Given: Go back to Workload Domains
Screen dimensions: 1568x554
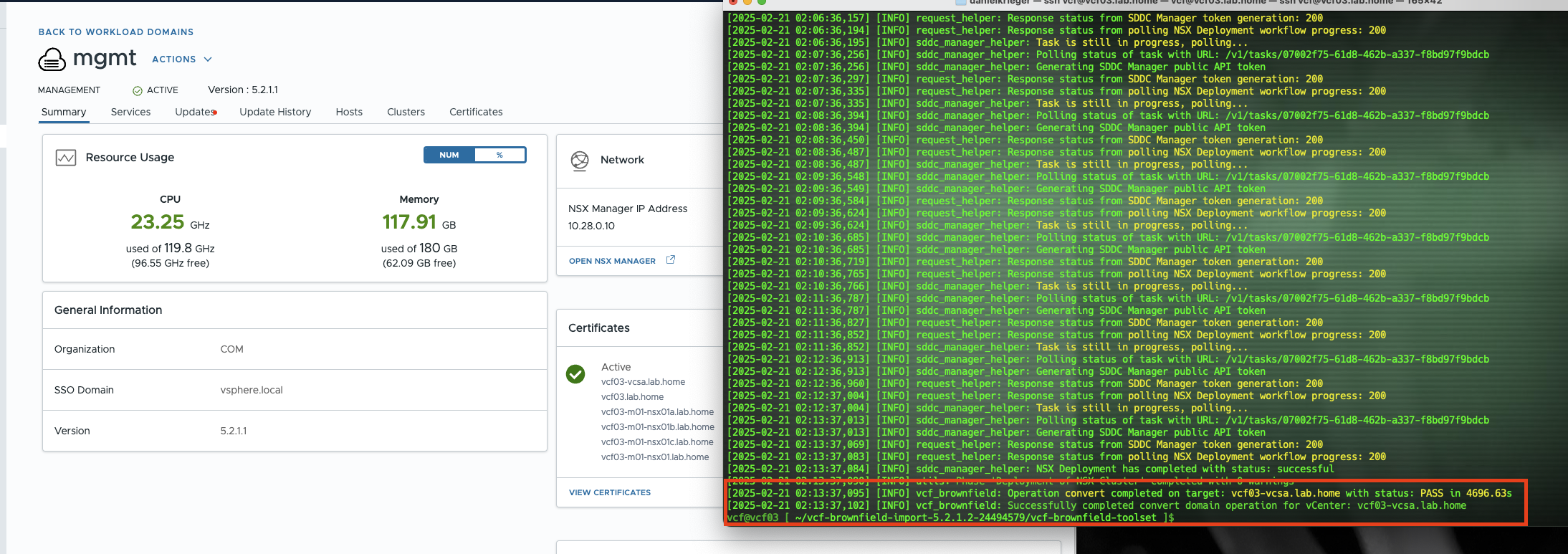Looking at the screenshot, I should (x=116, y=32).
